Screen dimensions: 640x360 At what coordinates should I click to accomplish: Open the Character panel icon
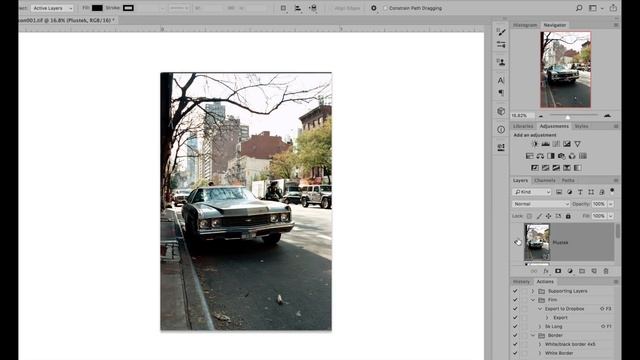501,80
